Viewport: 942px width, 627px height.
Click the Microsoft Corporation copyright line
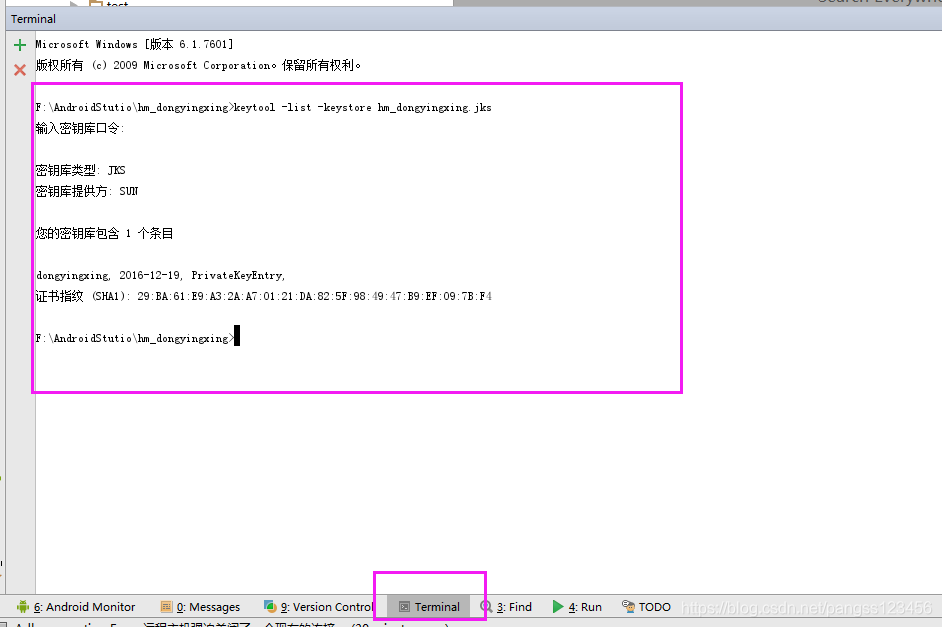coord(198,65)
